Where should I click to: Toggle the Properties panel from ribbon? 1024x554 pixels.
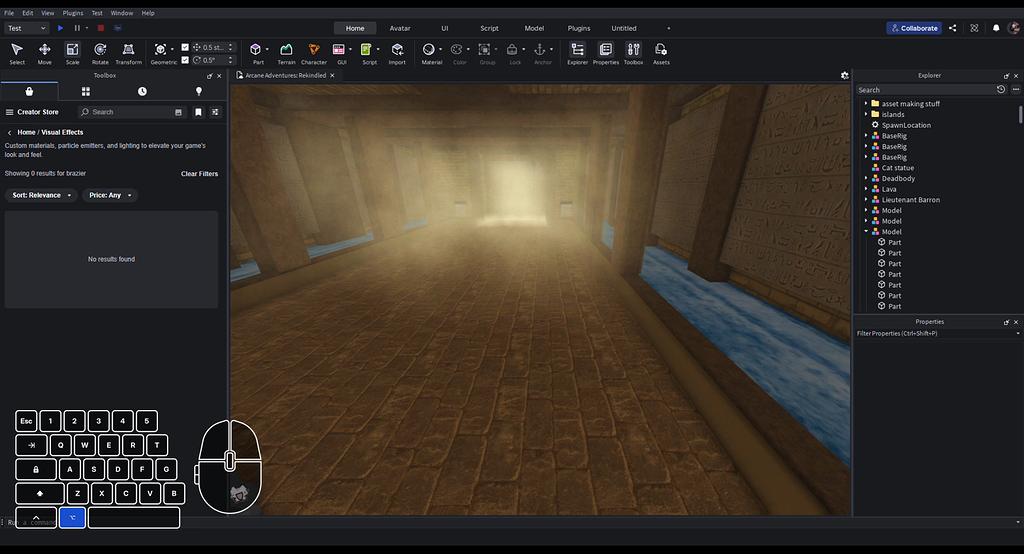click(x=605, y=53)
